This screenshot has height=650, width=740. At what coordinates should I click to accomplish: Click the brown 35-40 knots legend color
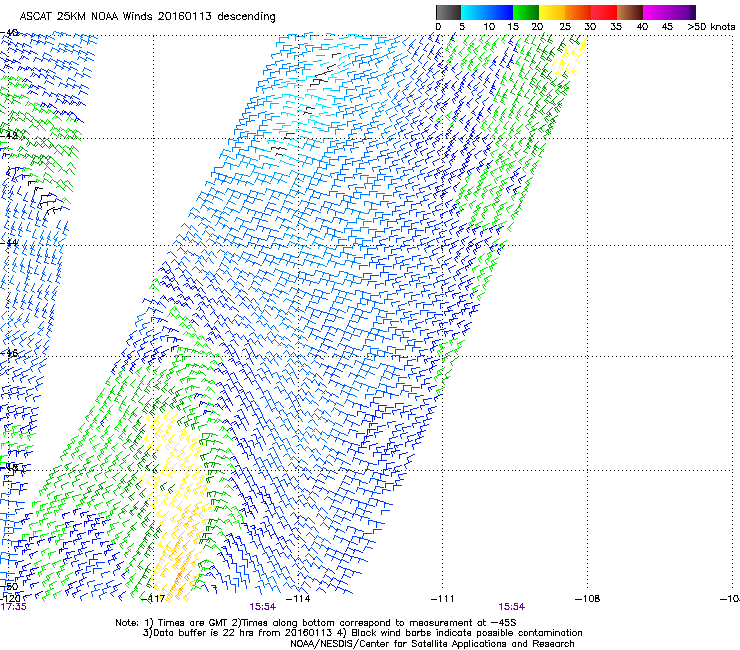pyautogui.click(x=630, y=12)
